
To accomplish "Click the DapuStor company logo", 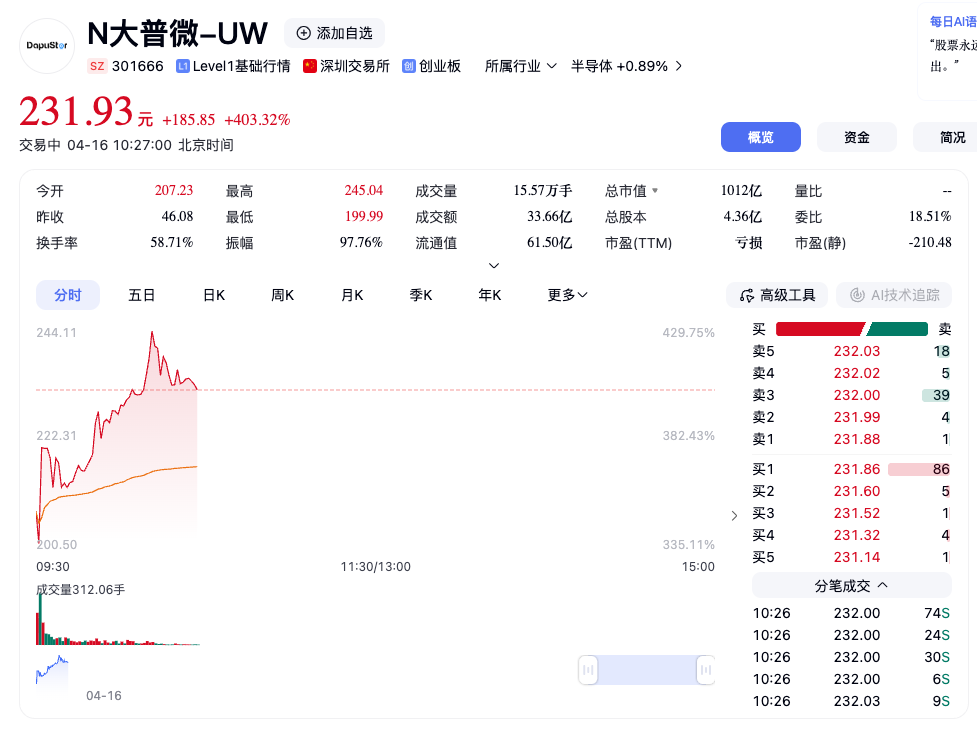I will 46,47.
